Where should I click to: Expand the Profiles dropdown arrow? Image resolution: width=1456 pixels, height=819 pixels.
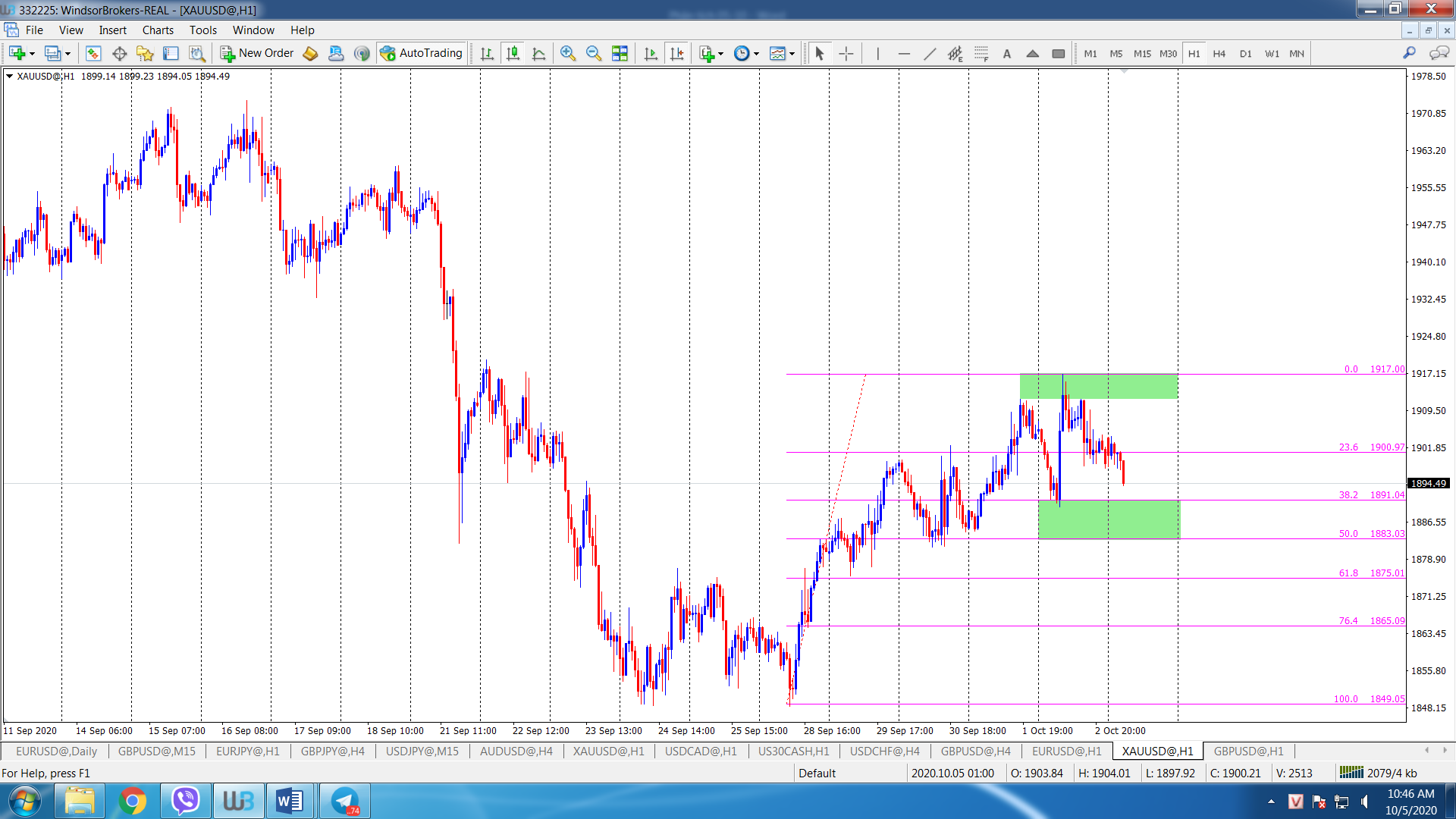68,54
